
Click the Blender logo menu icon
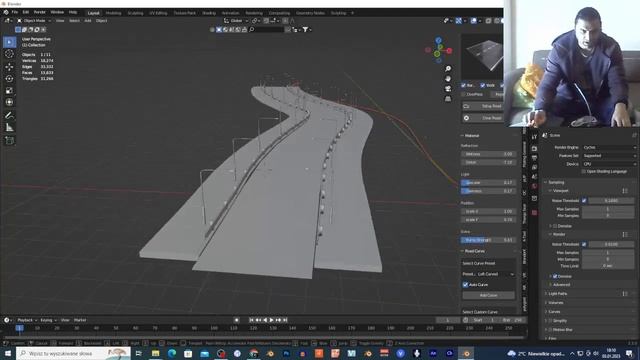6,12
